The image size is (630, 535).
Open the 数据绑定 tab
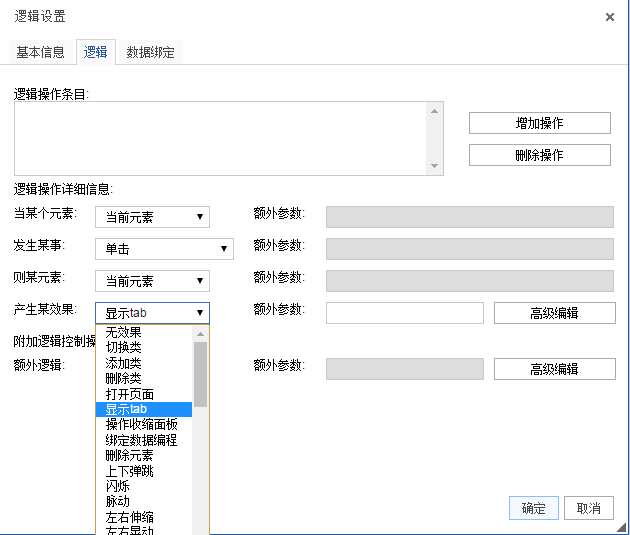tap(150, 52)
